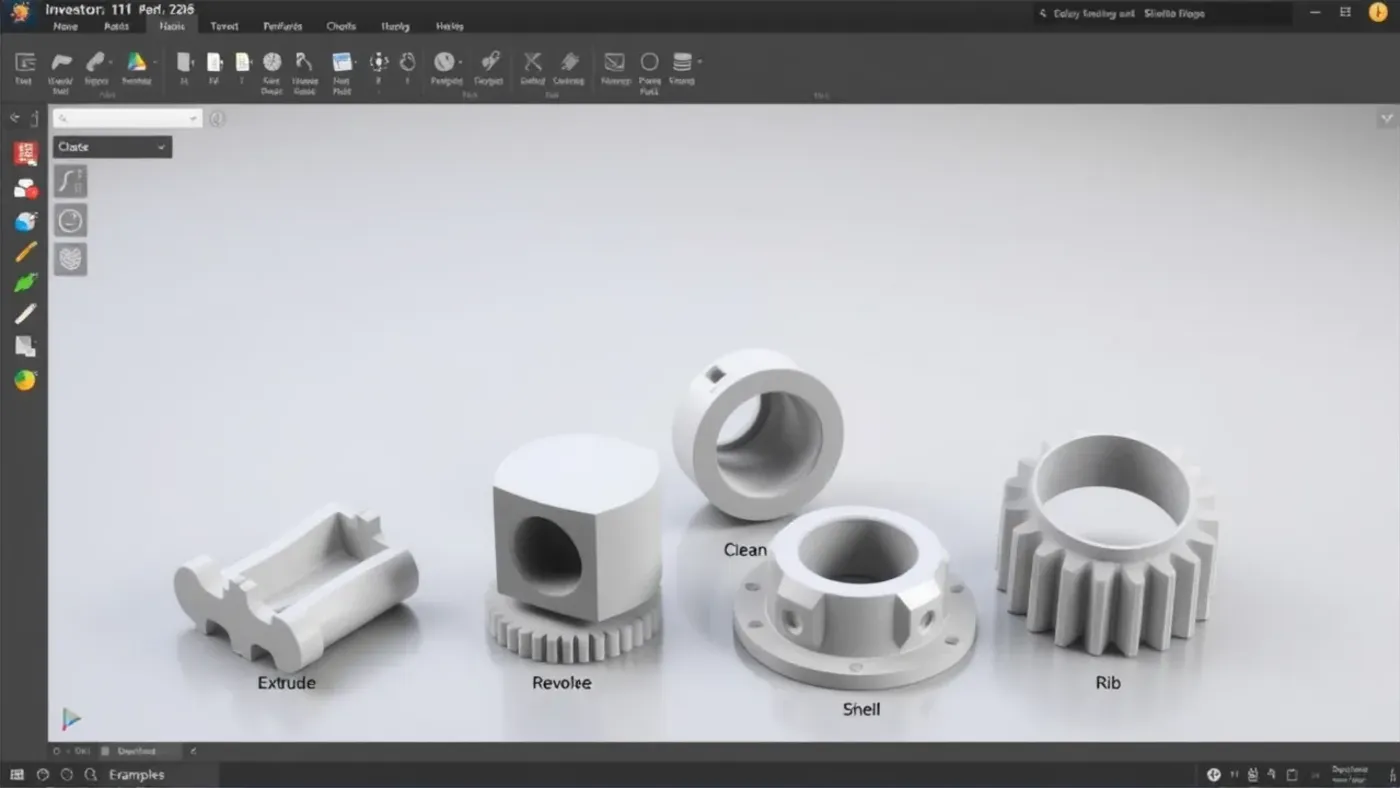Click the red grid icon in left sidebar
Screen dimensions: 1400x788
(25, 154)
